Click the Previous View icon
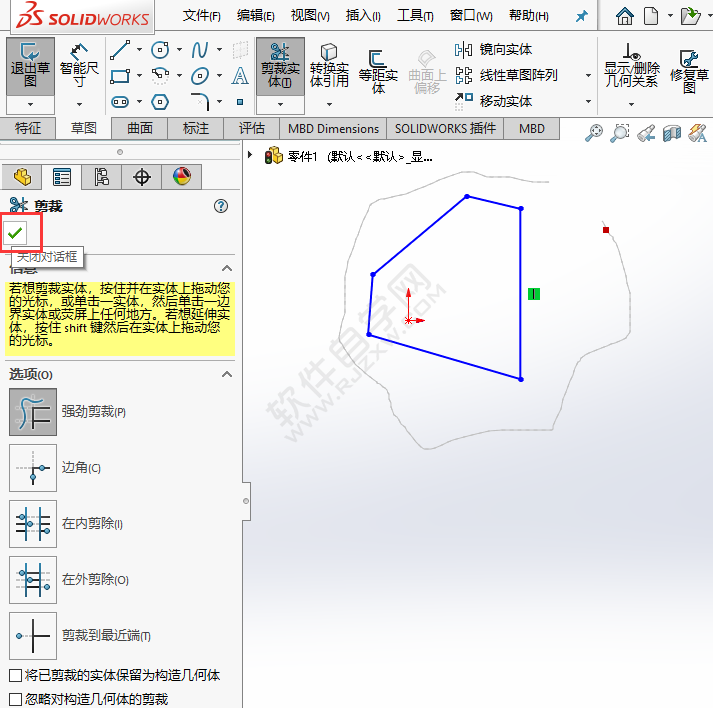This screenshot has width=713, height=708. 646,133
